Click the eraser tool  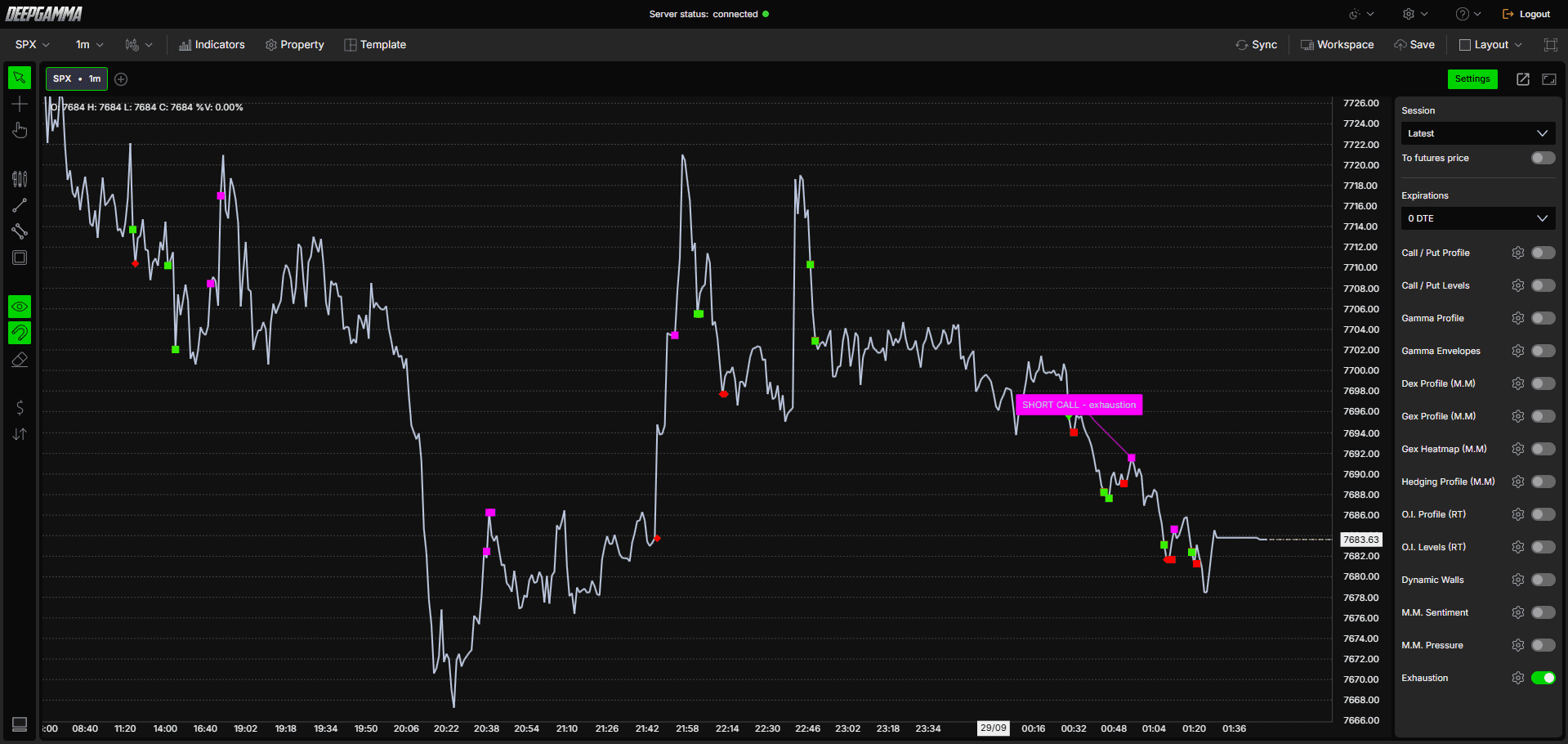(x=20, y=360)
